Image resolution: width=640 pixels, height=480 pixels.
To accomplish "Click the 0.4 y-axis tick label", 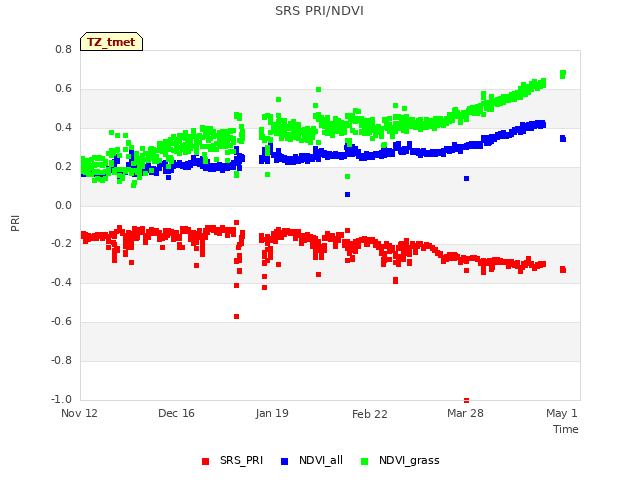I will click(x=63, y=127).
